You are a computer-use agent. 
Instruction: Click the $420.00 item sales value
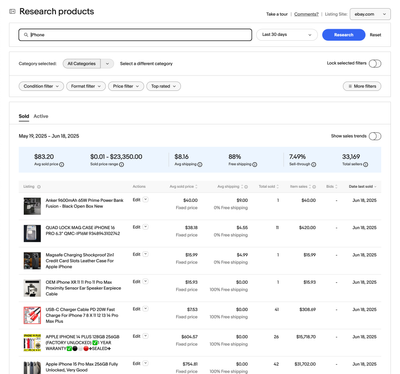coord(307,228)
